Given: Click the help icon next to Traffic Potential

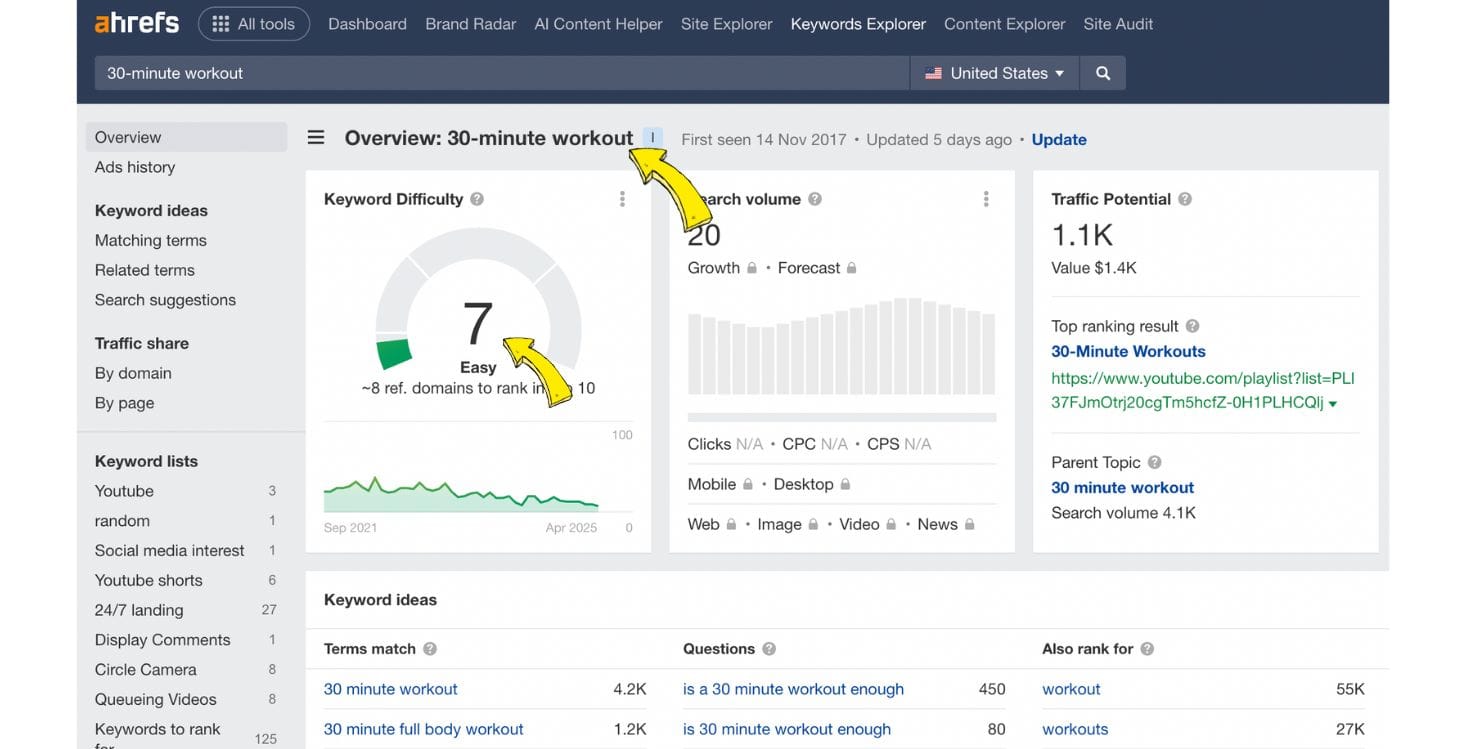Looking at the screenshot, I should [x=1185, y=199].
